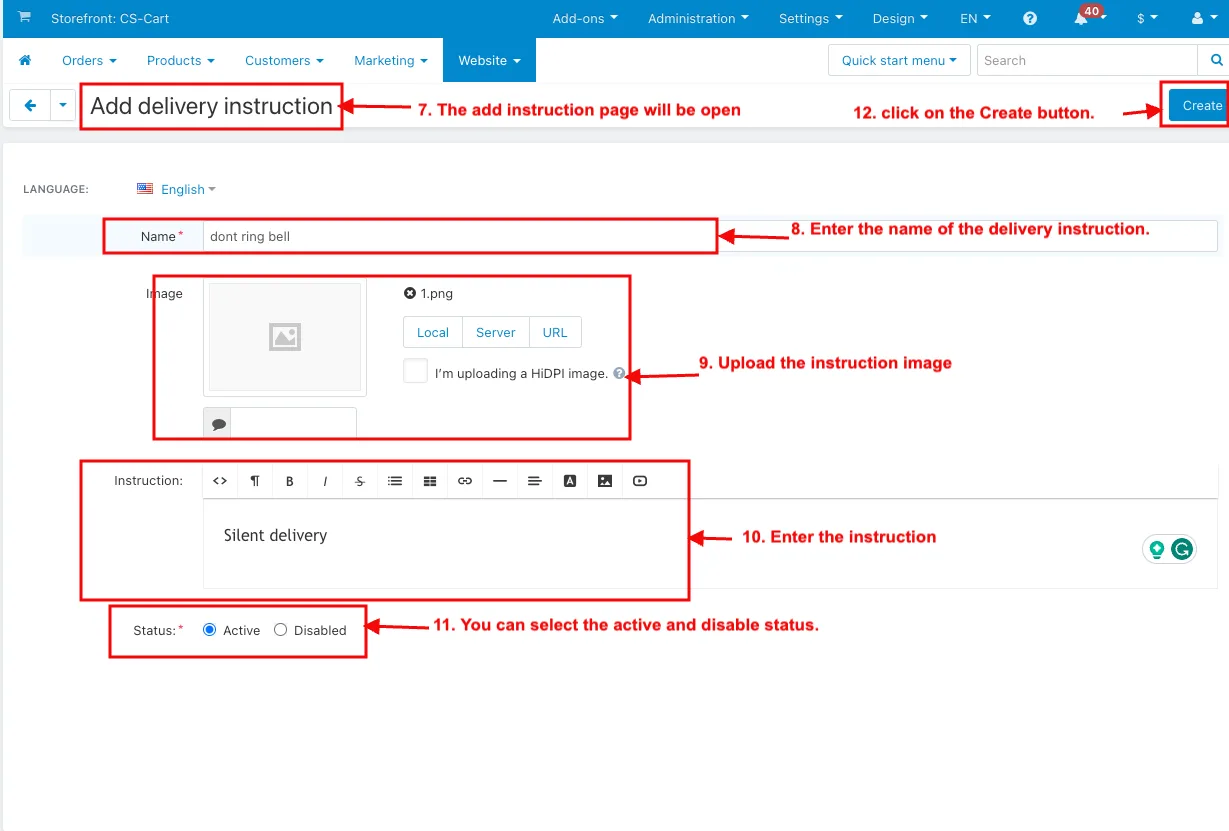Select the Active status radio button
This screenshot has height=831, width=1229.
click(x=209, y=630)
